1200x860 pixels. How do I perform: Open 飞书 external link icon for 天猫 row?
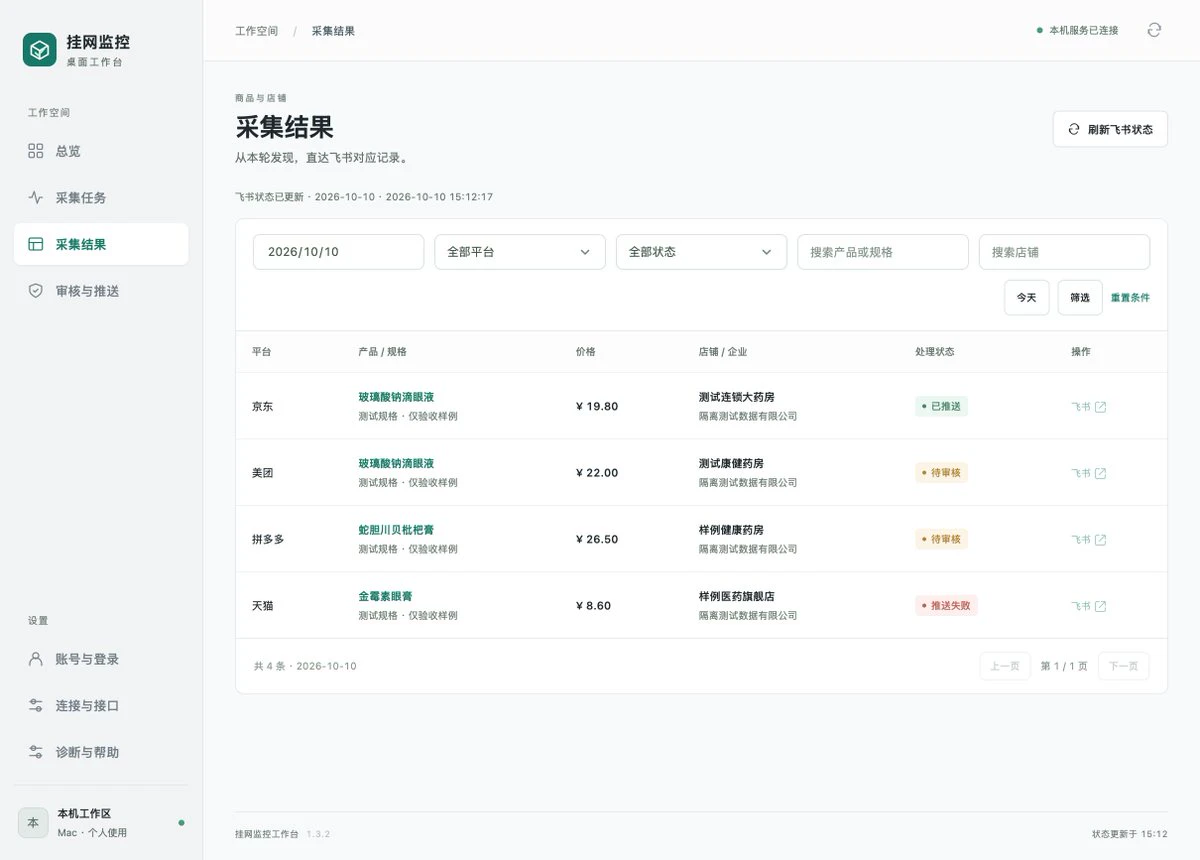point(1100,606)
